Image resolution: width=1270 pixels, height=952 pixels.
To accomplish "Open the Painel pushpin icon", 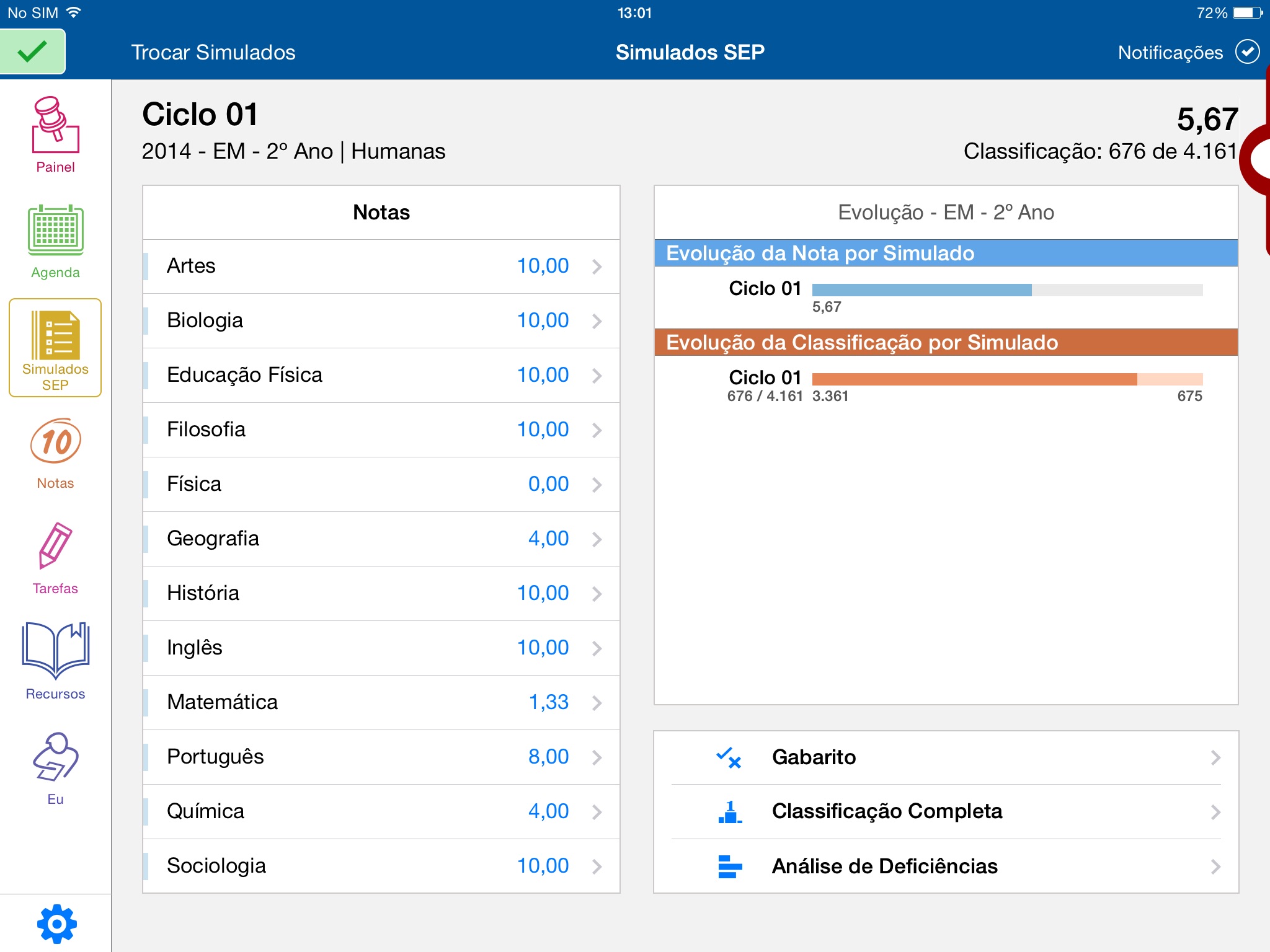I will [x=56, y=125].
